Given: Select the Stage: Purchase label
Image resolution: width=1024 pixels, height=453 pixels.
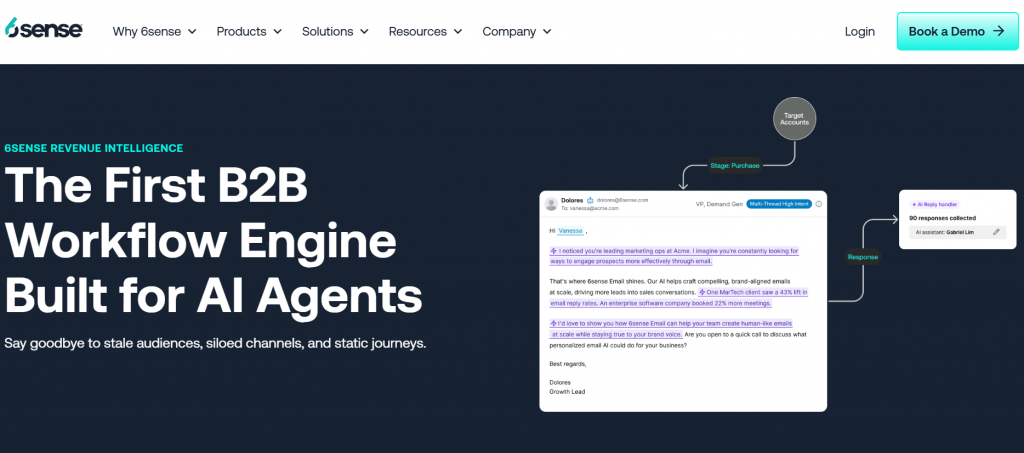Looking at the screenshot, I should 735,165.
